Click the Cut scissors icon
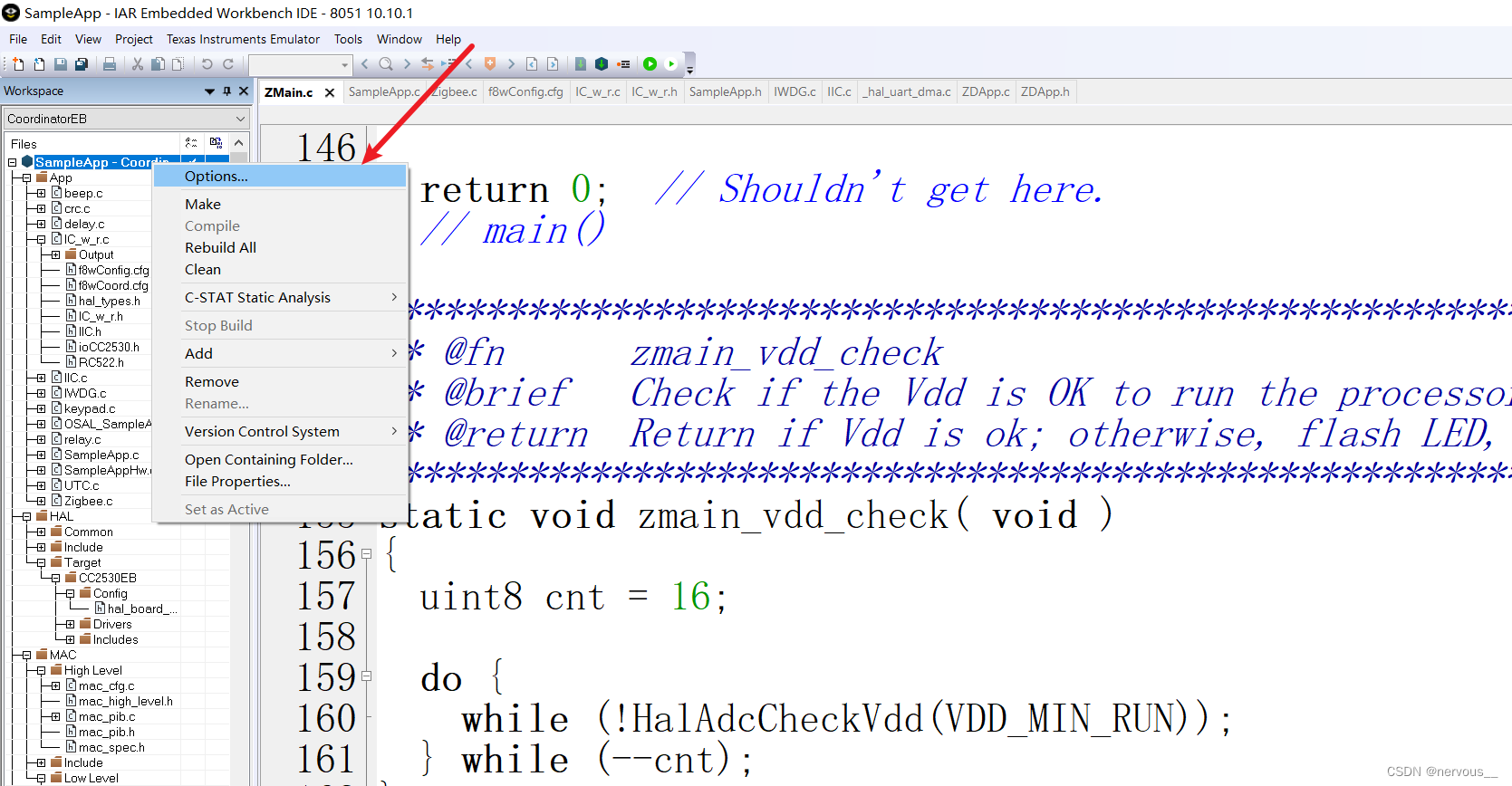 138,64
